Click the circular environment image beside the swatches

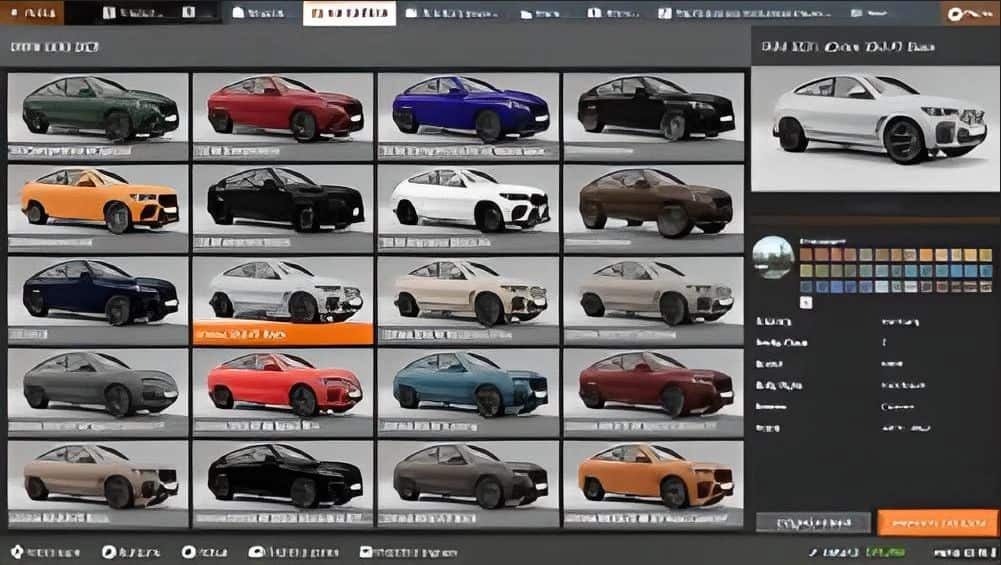click(772, 257)
